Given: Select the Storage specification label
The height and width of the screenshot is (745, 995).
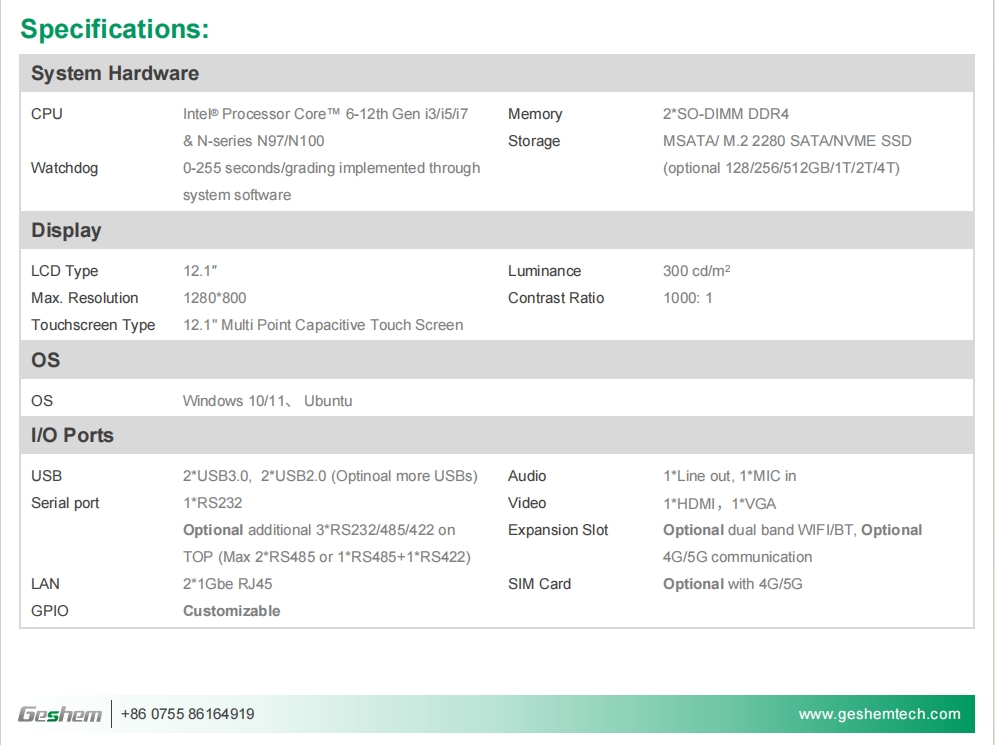Looking at the screenshot, I should (x=533, y=141).
